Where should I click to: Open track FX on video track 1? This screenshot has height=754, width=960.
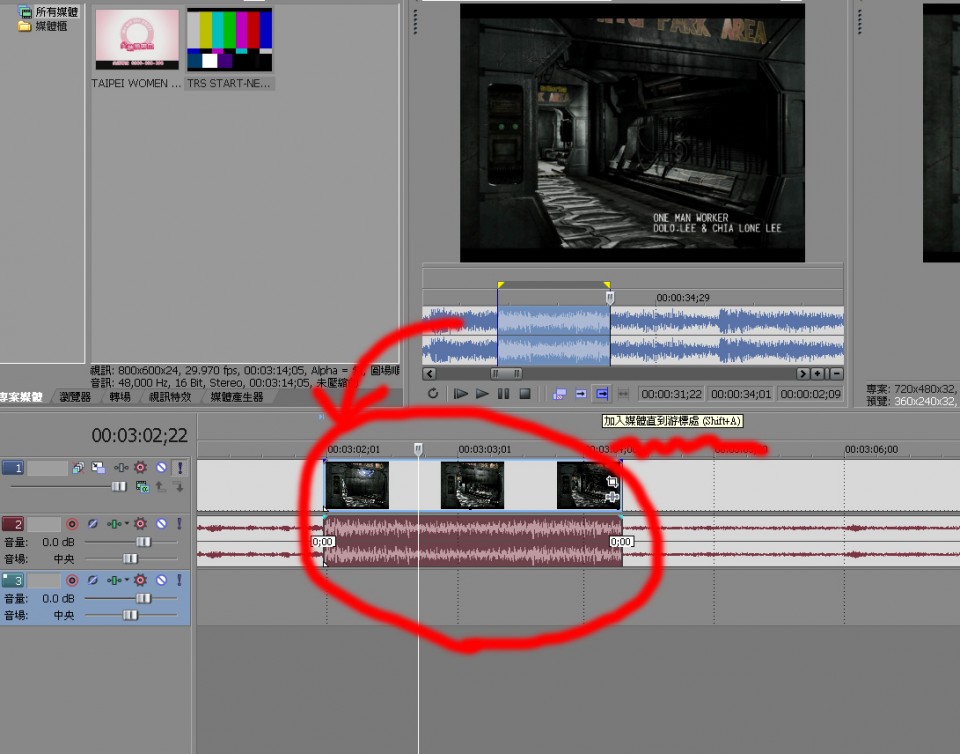point(140,468)
